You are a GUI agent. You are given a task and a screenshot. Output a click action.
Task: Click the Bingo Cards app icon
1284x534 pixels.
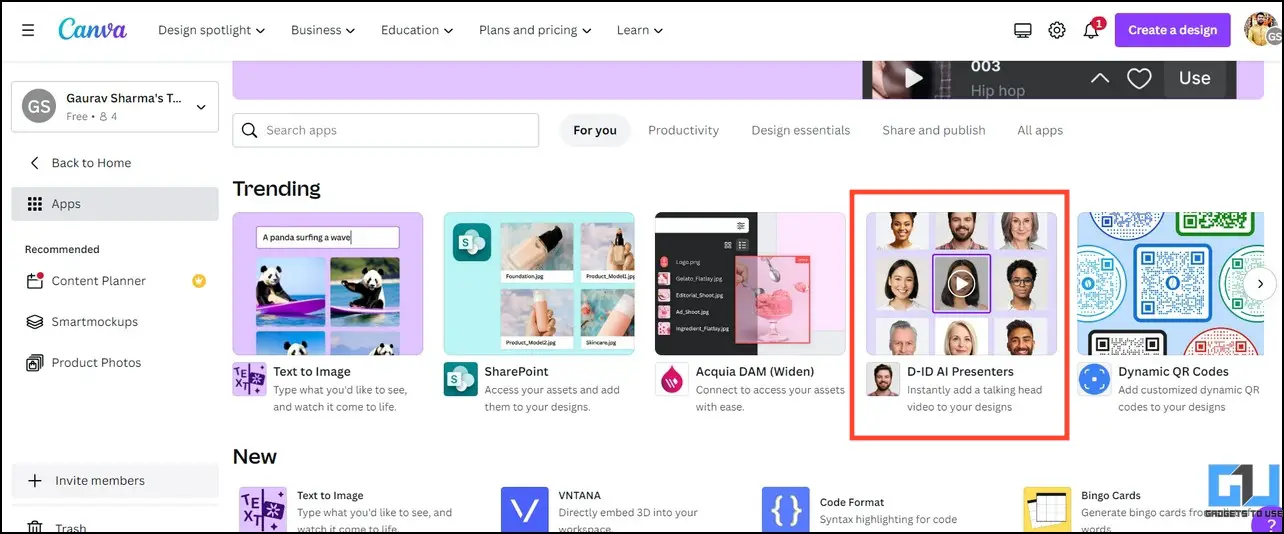coord(1047,510)
